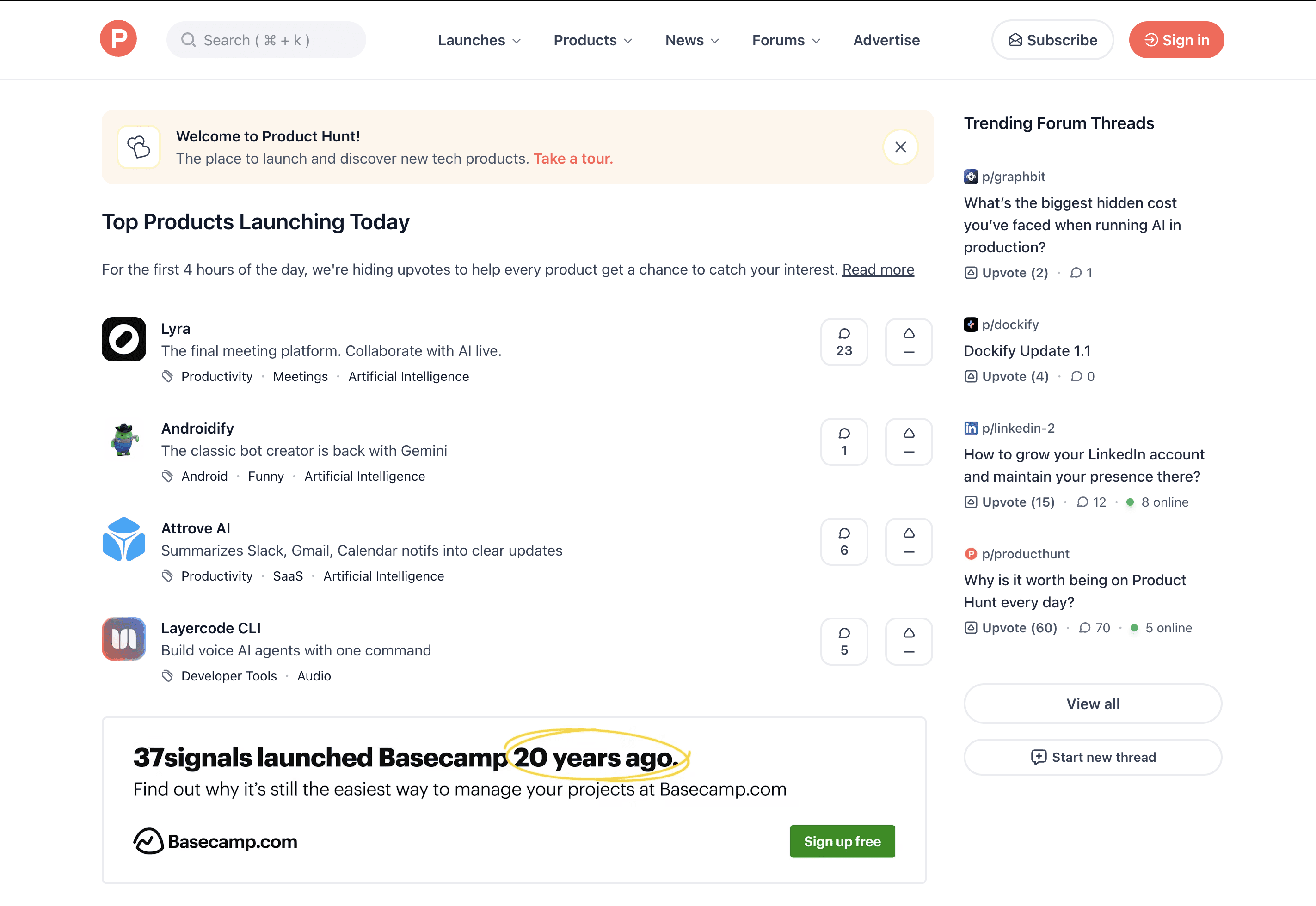Upvote the LinkedIn account growth thread
This screenshot has height=906, width=1316.
(x=1009, y=502)
